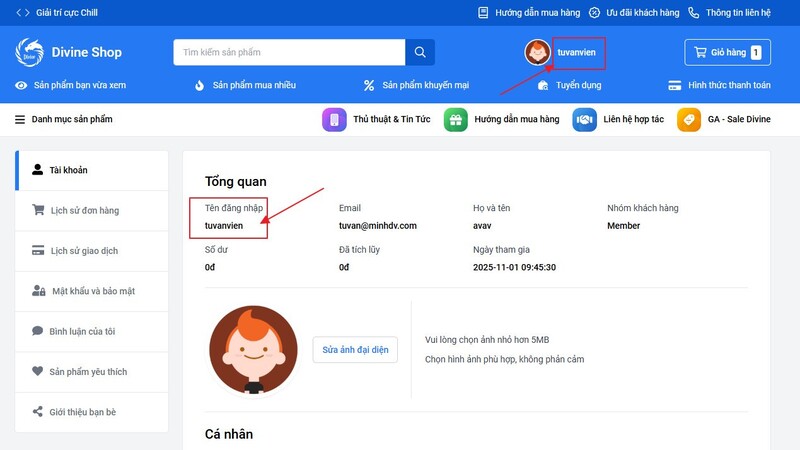Click the discount badge icon for customer offers
Screen dimensions: 800x450
pos(594,13)
